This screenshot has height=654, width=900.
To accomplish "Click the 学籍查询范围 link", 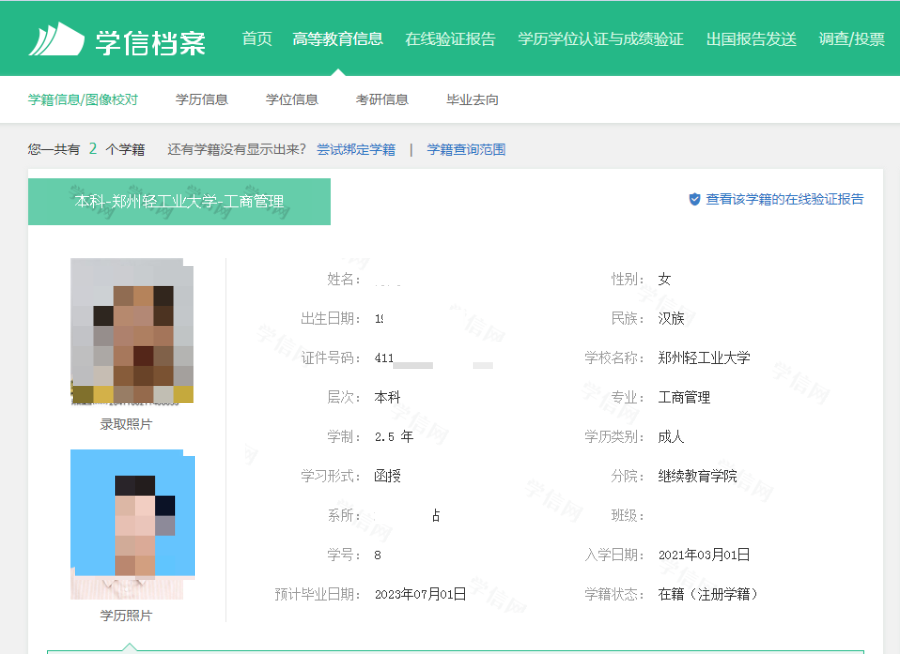I will (x=465, y=150).
